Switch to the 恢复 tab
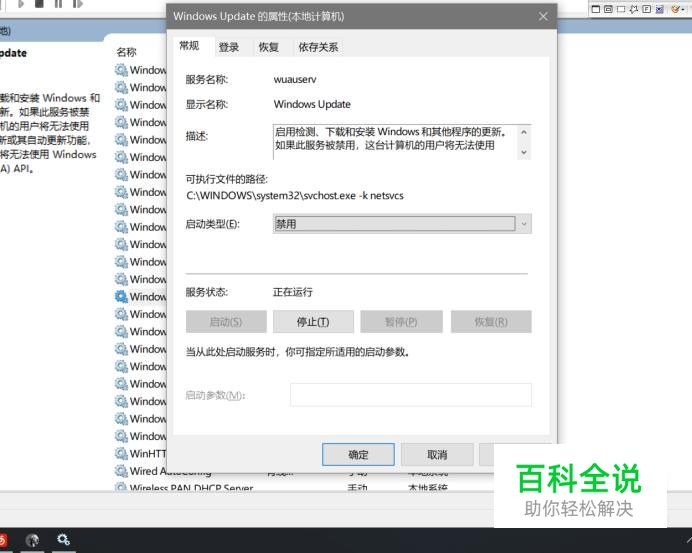Viewport: 692px width, 553px height. coord(269,47)
